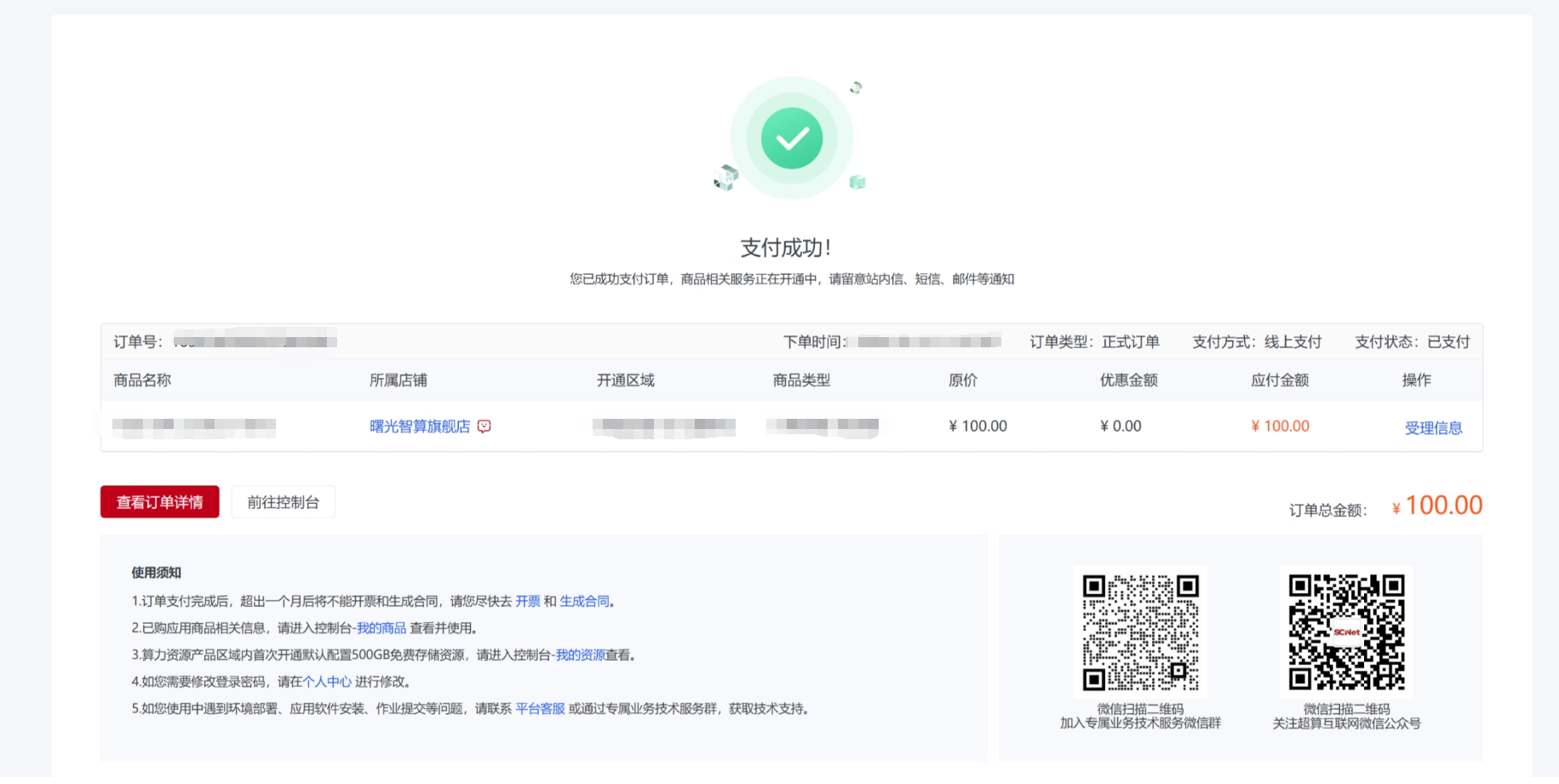
Task: Open the 曙光智算旗舰店 store link
Action: tap(419, 426)
